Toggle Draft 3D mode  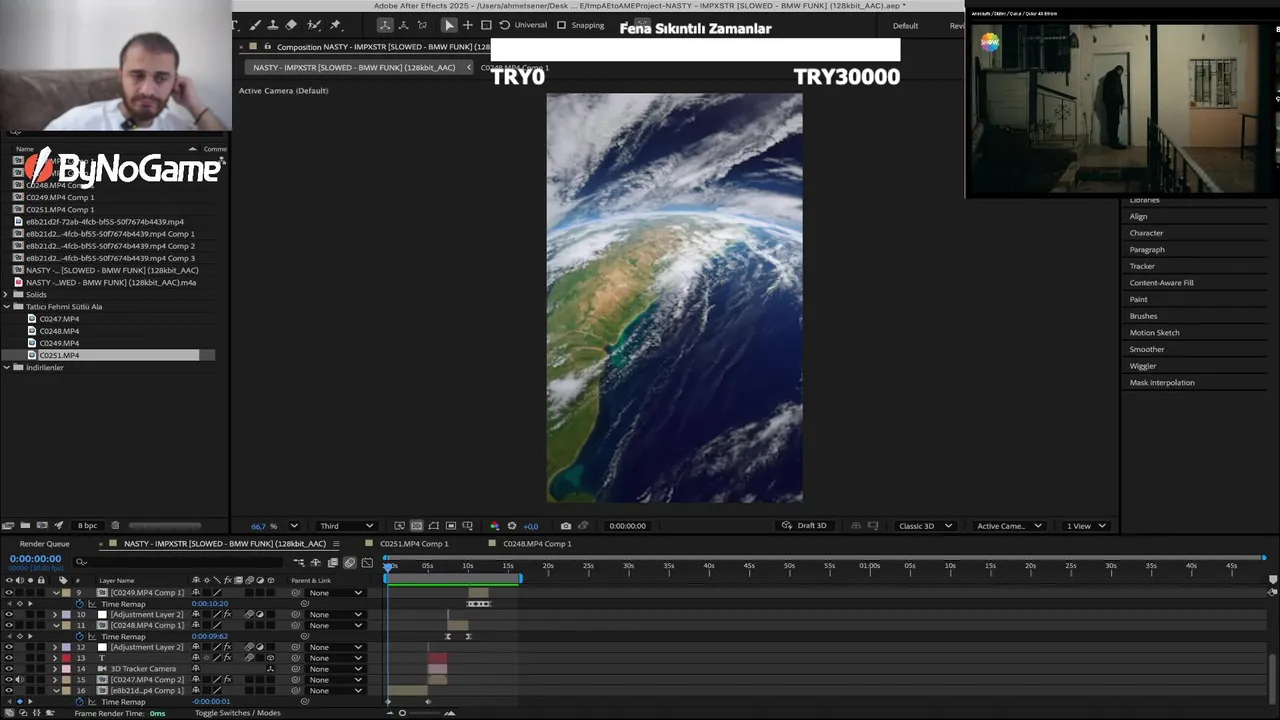tap(805, 526)
